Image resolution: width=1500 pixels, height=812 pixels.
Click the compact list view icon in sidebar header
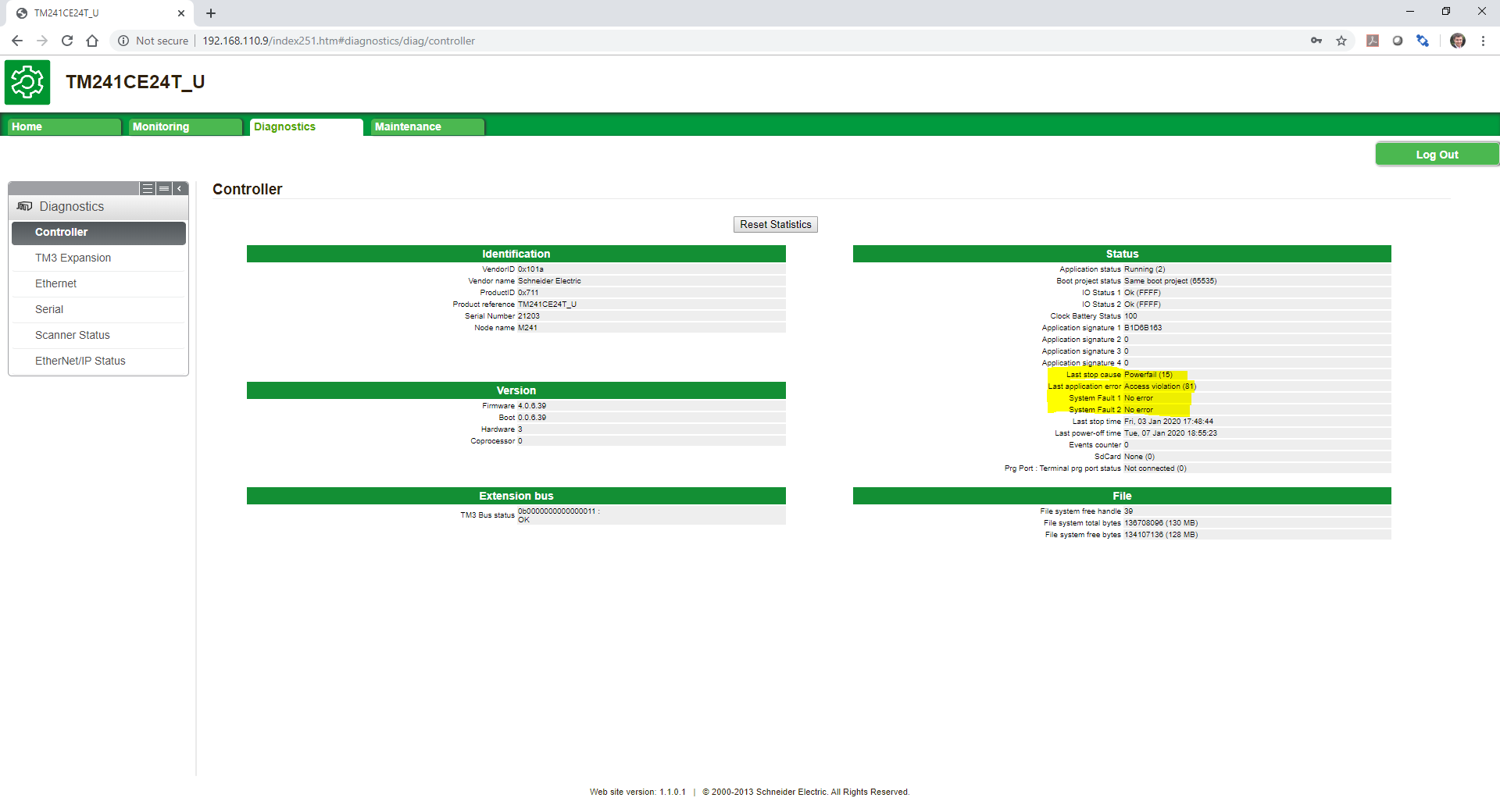coord(164,188)
